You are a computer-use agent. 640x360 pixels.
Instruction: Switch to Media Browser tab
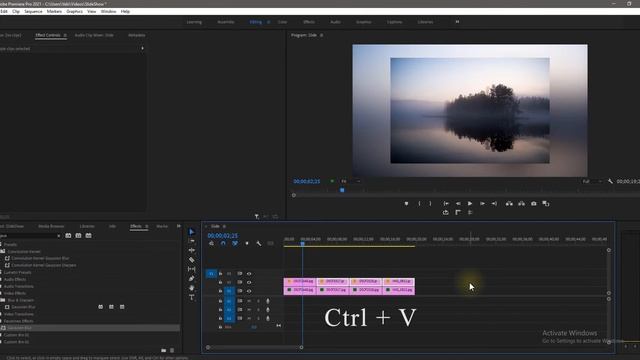tap(51, 227)
